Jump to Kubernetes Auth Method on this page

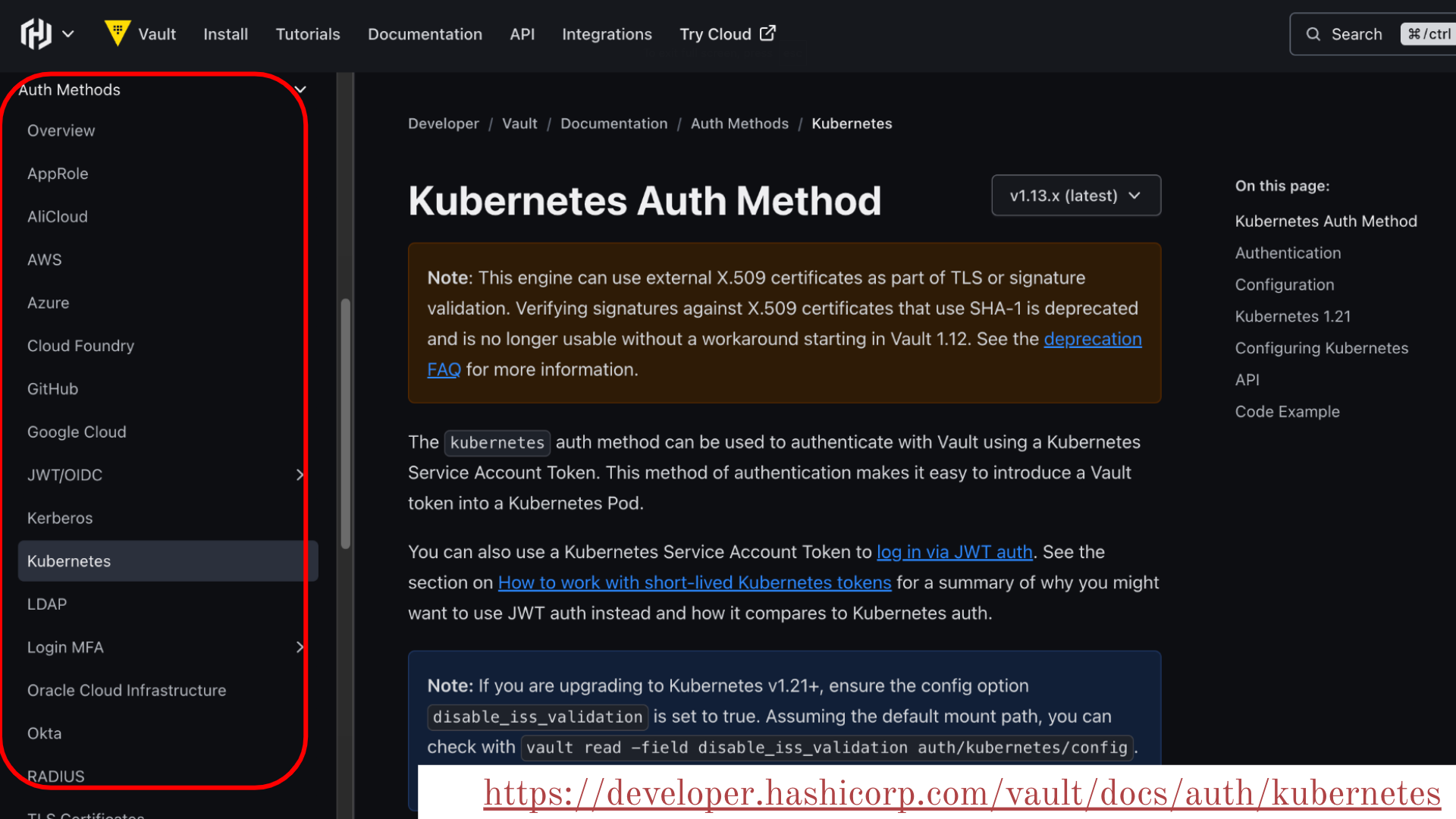tap(1326, 221)
